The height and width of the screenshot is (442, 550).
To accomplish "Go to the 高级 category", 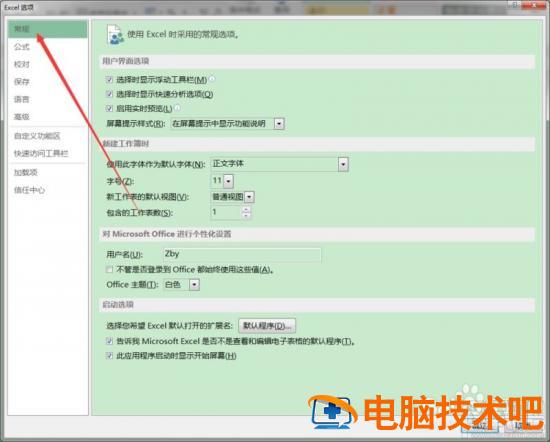I will [x=47, y=116].
